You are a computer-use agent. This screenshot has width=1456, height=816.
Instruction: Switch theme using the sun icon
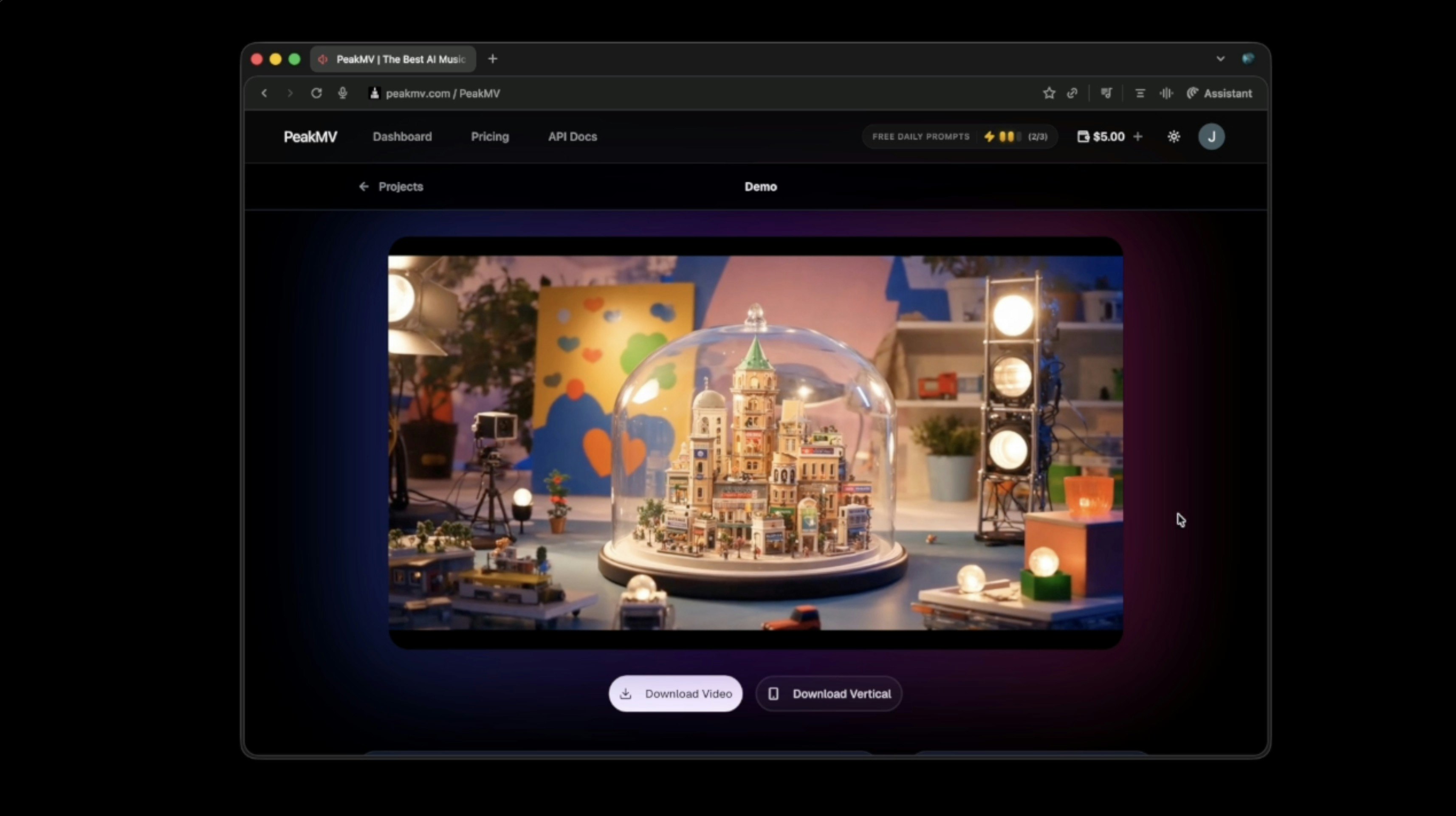tap(1174, 136)
